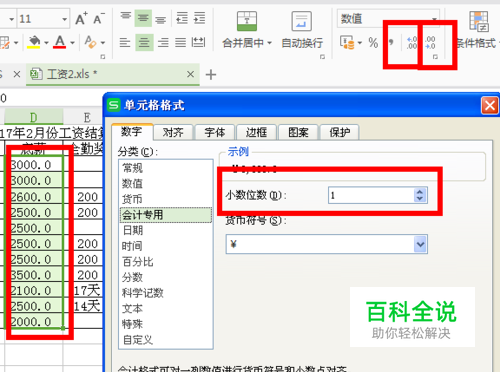Increase decimal places in the ribbon
500x372 pixels.
pos(412,42)
